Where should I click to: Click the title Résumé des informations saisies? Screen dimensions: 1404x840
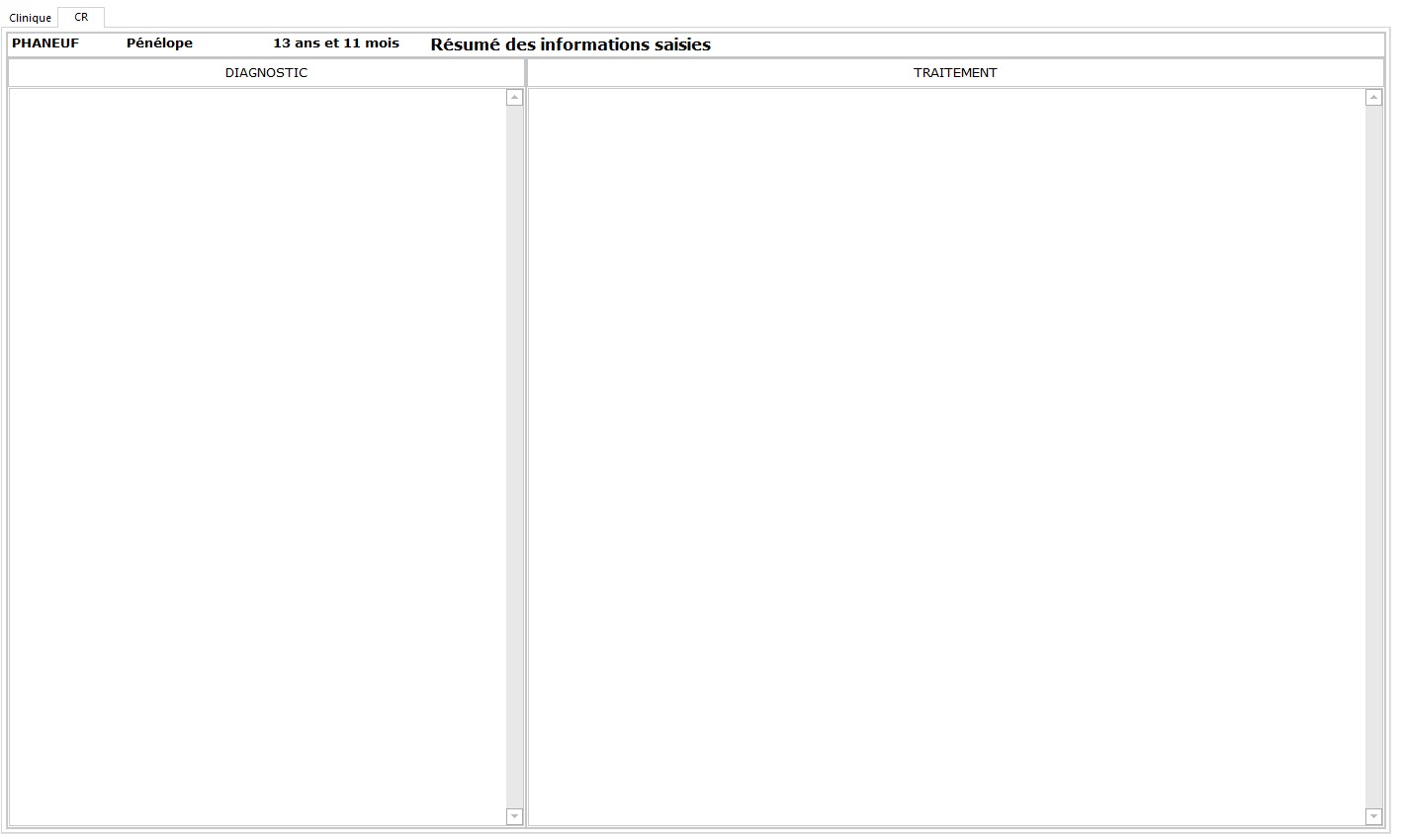click(x=570, y=44)
